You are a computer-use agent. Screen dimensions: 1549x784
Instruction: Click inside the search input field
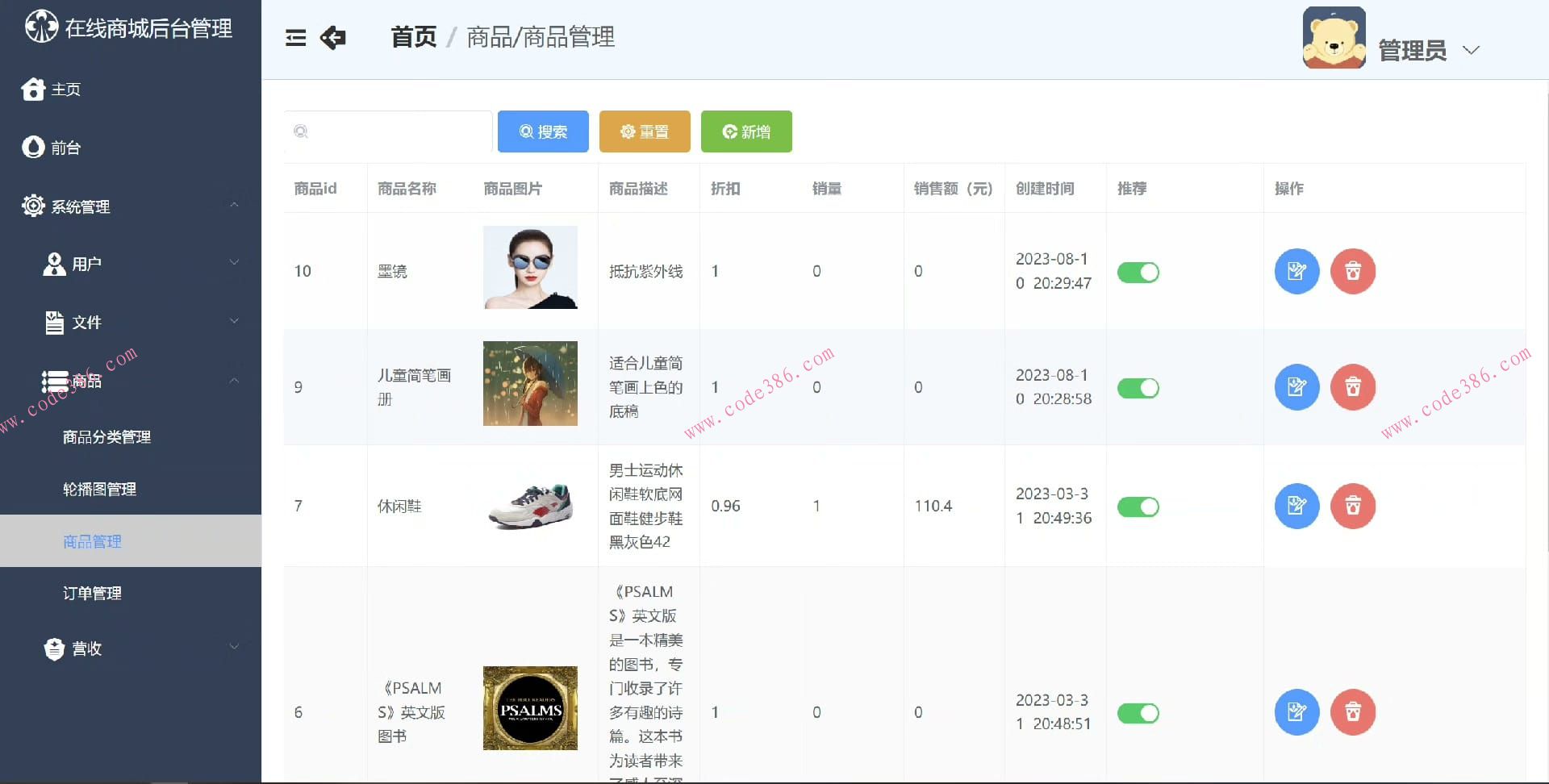point(387,131)
